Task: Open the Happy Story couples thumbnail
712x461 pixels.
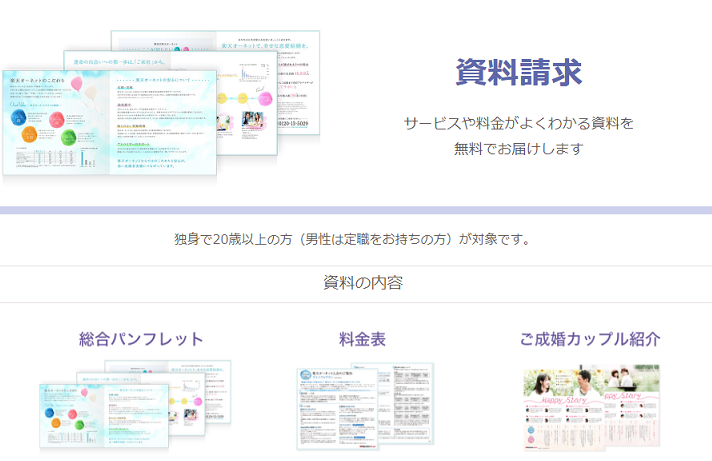Action: point(591,405)
